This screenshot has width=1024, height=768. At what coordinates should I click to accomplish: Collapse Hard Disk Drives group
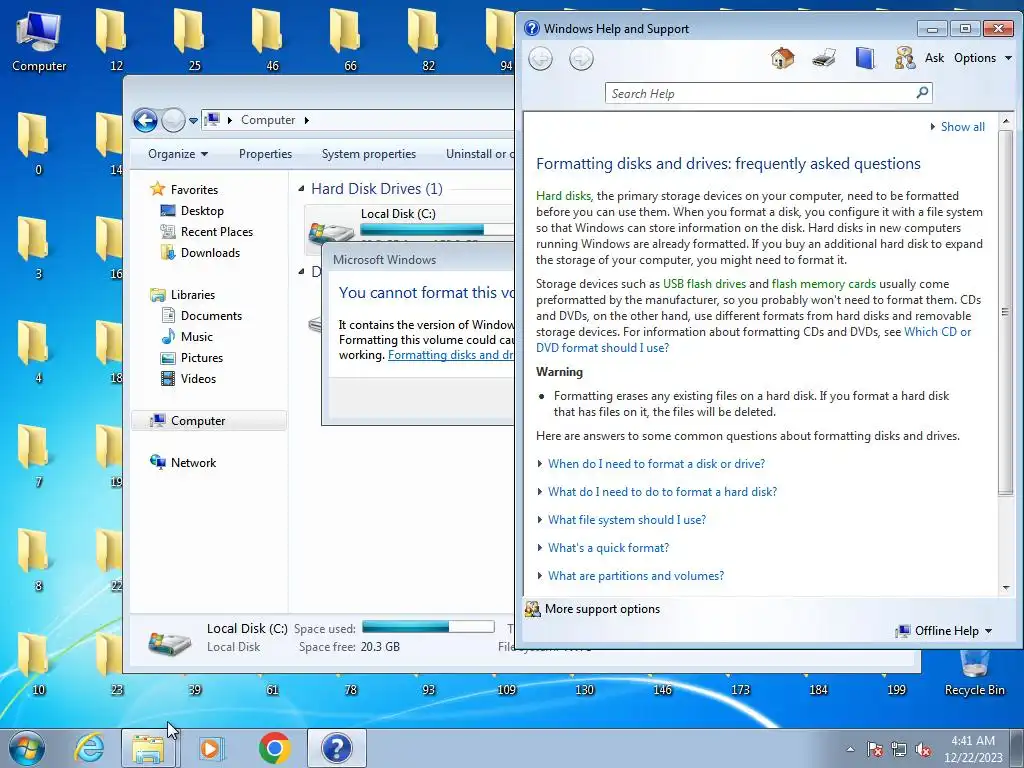pos(301,189)
